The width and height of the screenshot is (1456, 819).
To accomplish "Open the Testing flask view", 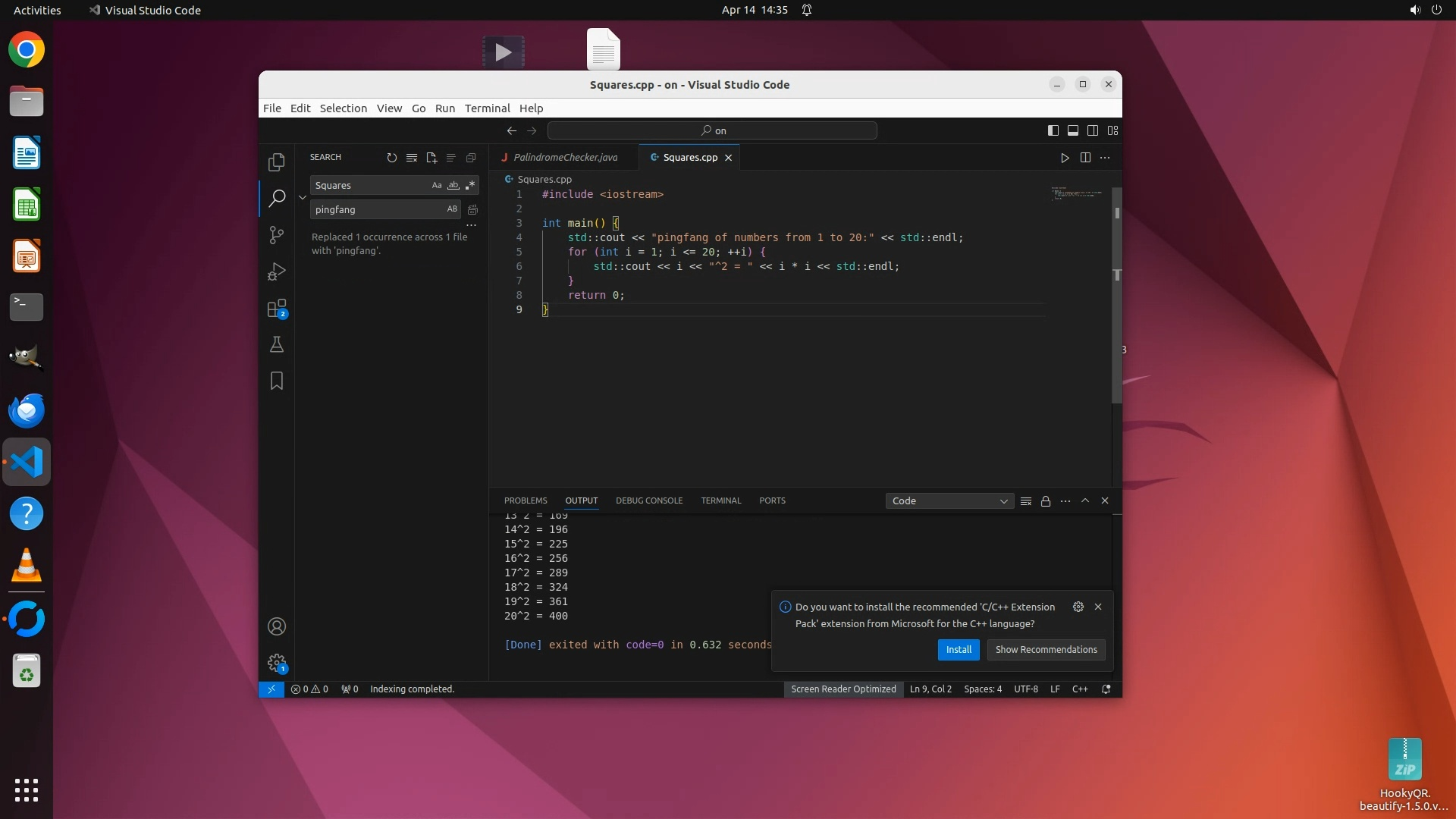I will (277, 345).
